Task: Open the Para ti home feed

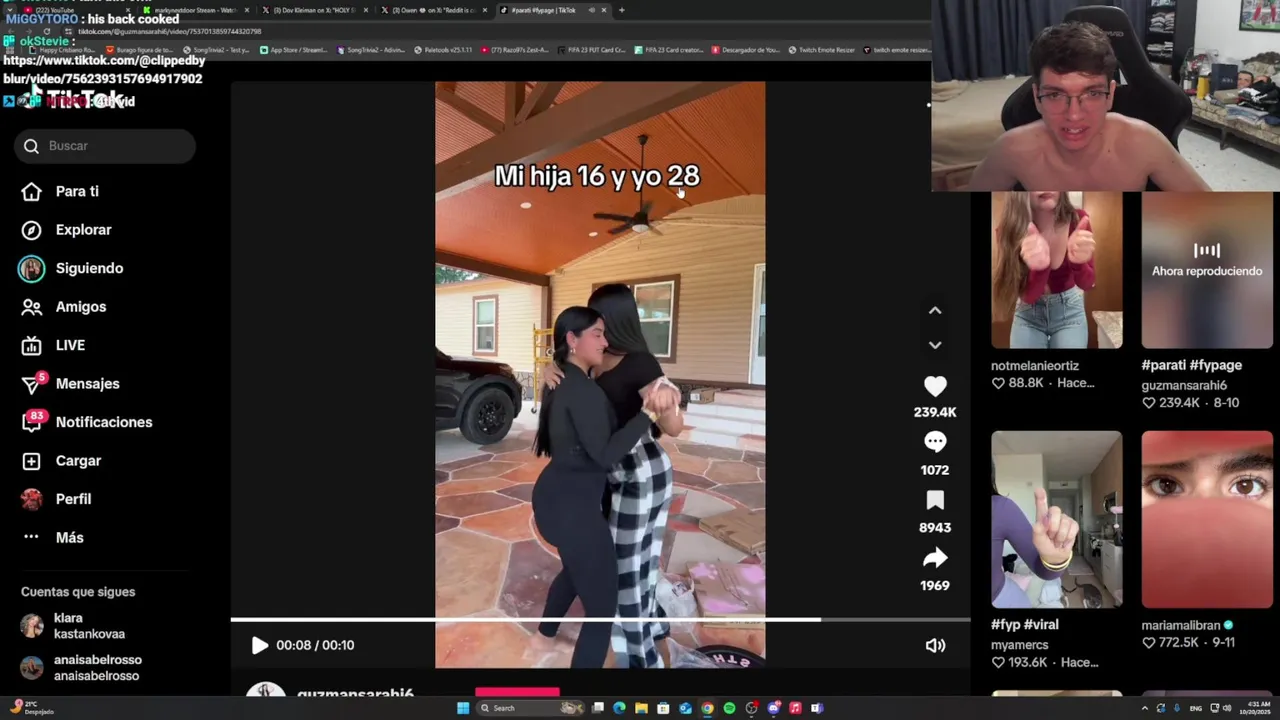Action: pos(60,191)
